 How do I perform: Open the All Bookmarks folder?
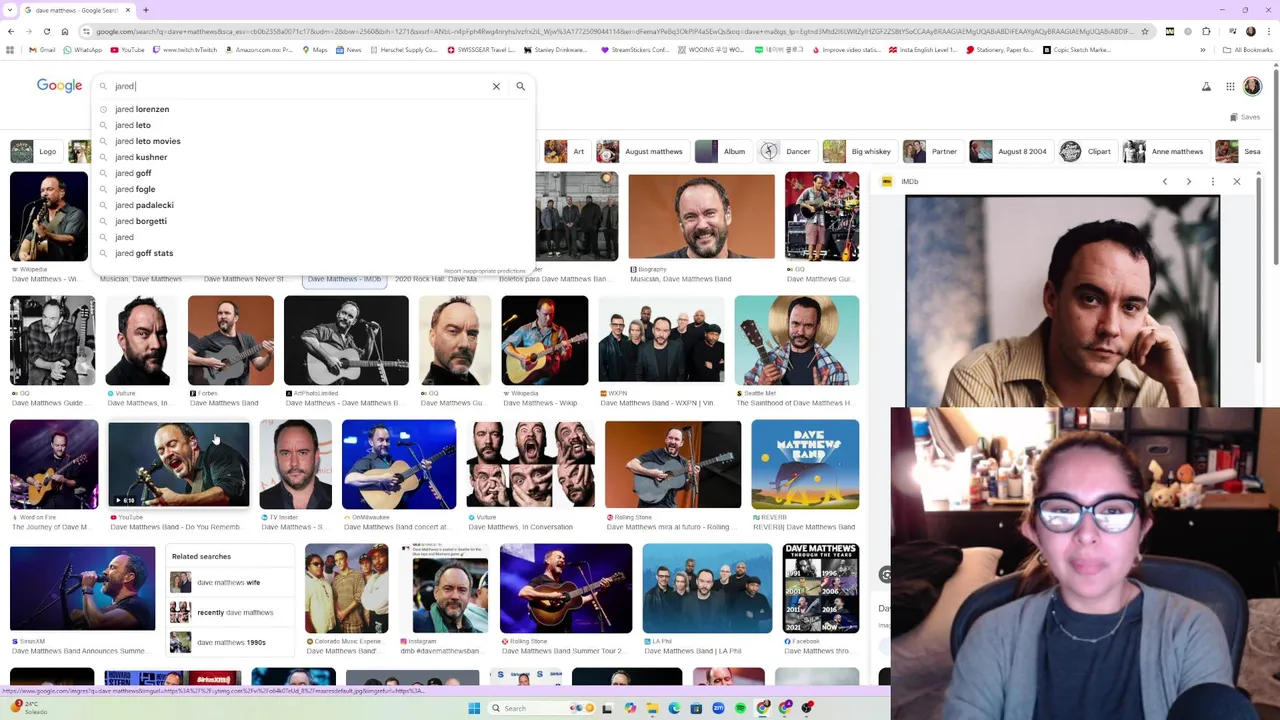click(x=1247, y=50)
